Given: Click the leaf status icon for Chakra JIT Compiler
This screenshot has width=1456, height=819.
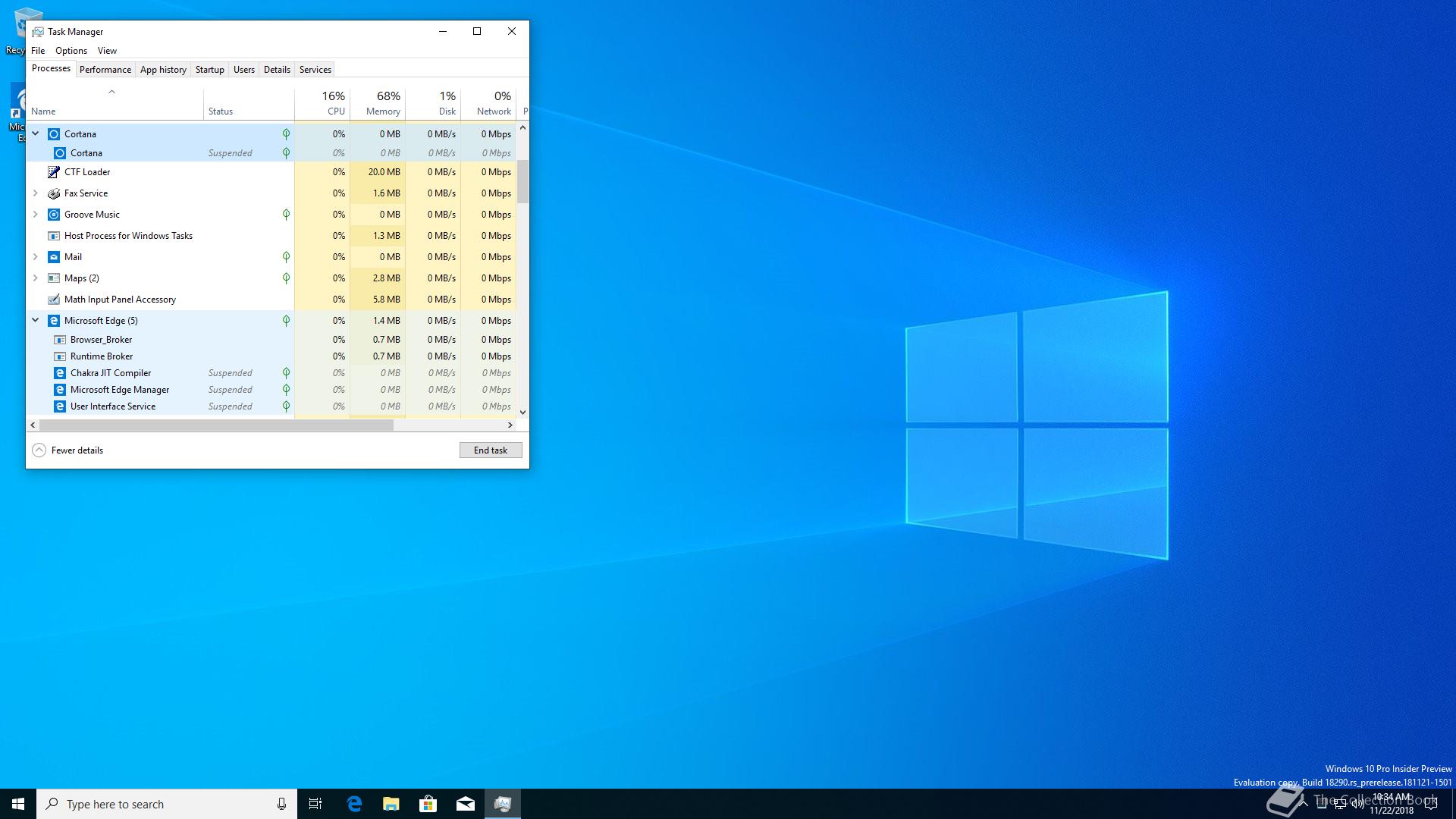Looking at the screenshot, I should point(286,373).
